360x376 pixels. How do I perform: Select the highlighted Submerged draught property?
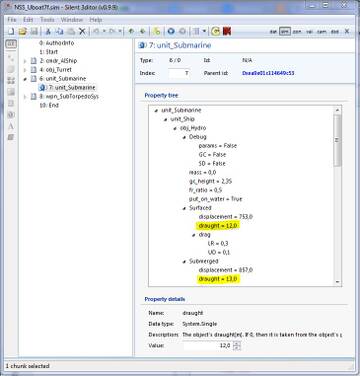coord(218,279)
